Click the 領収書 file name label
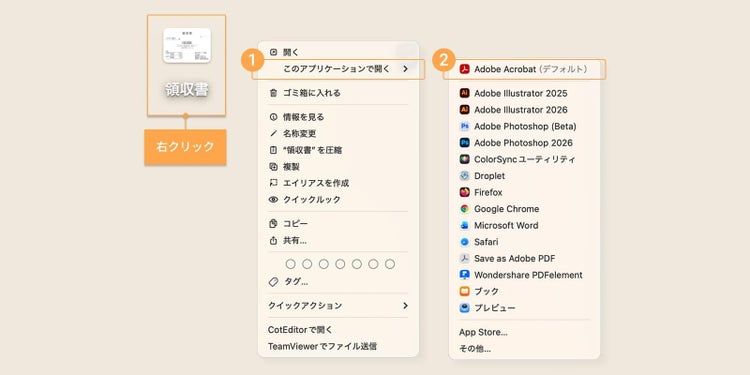 (x=187, y=89)
